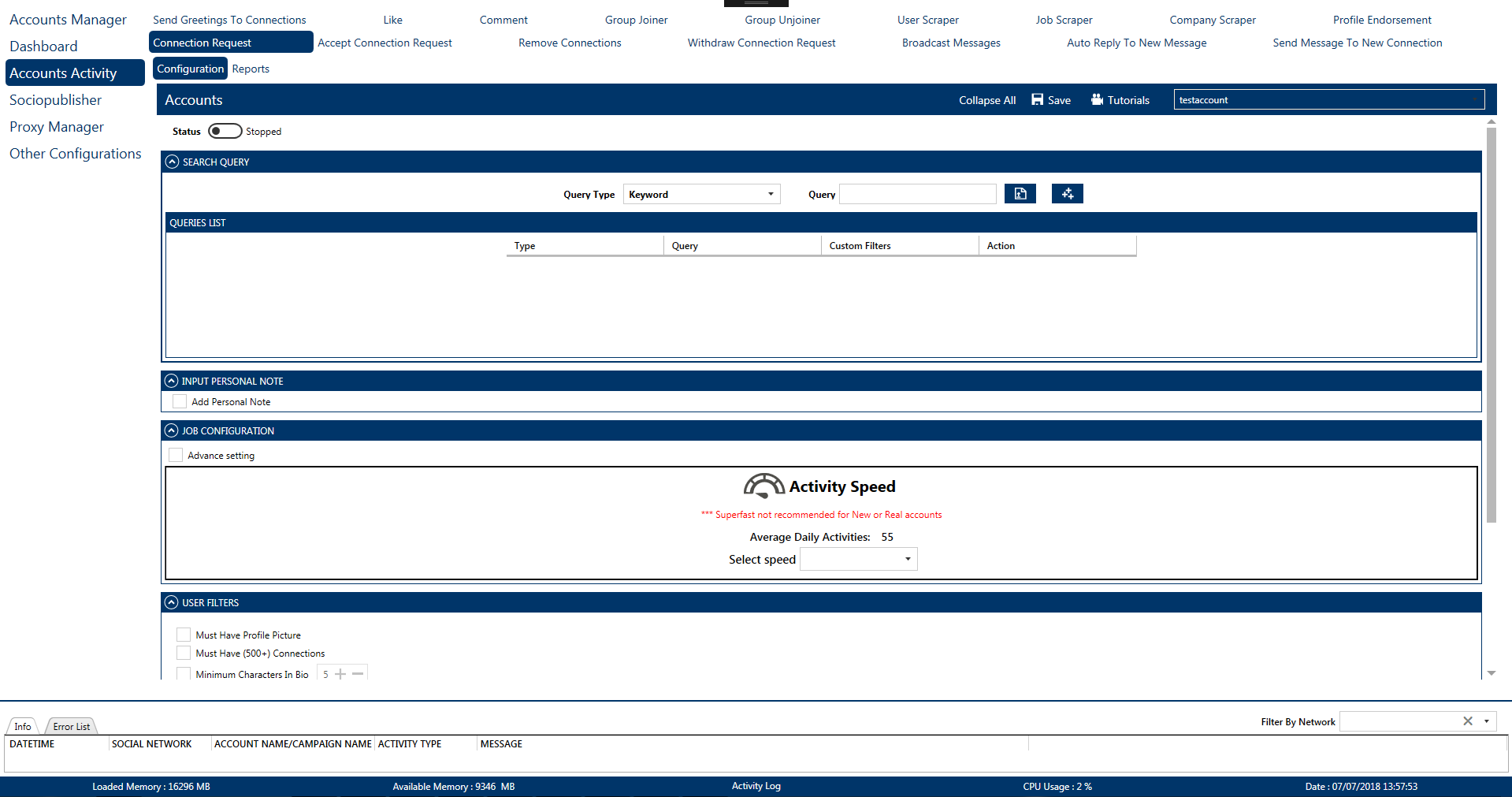
Task: Open the User Scraper module
Action: (x=927, y=20)
